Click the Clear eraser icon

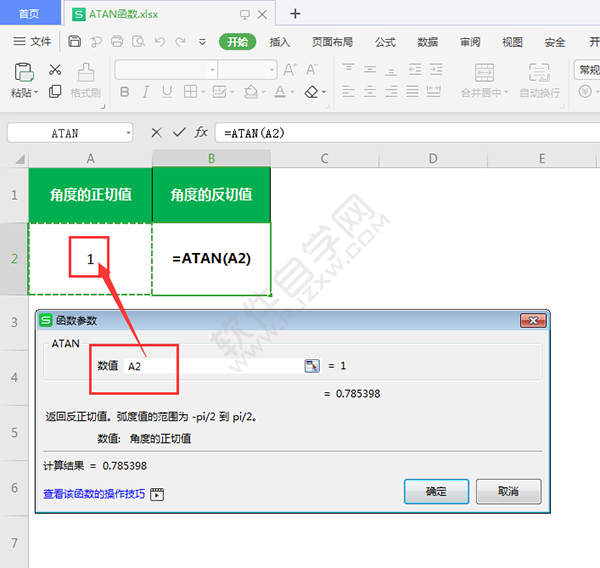point(311,92)
